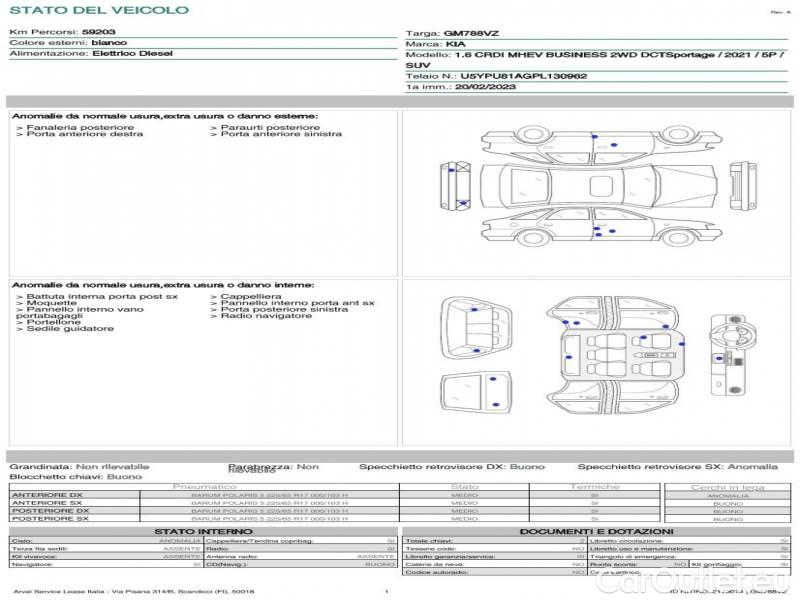The width and height of the screenshot is (800, 600).
Task: Click the Radio navigatore anomaly entry
Action: click(257, 316)
